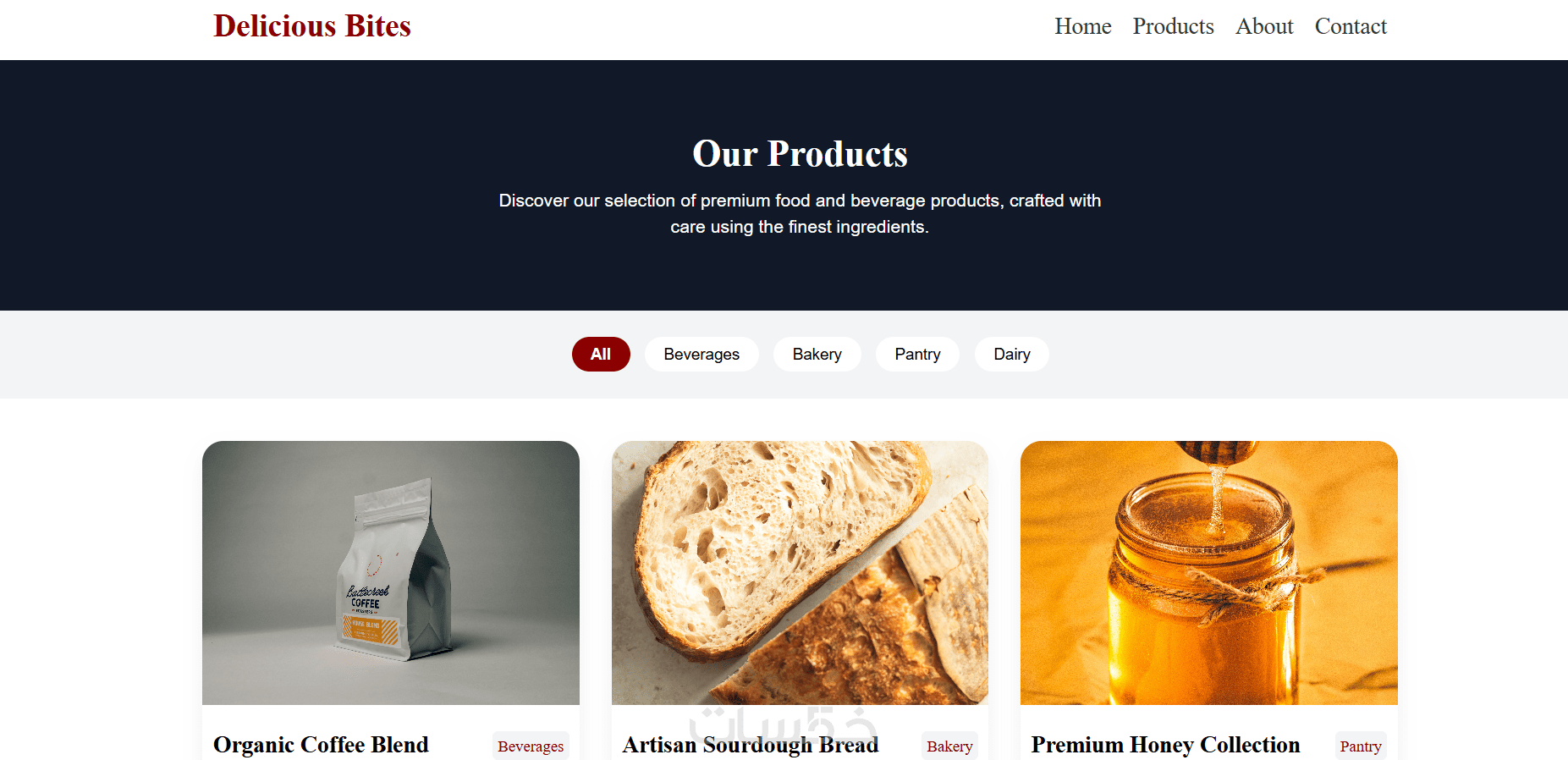
Task: Filter products by Bakery
Action: coord(817,354)
